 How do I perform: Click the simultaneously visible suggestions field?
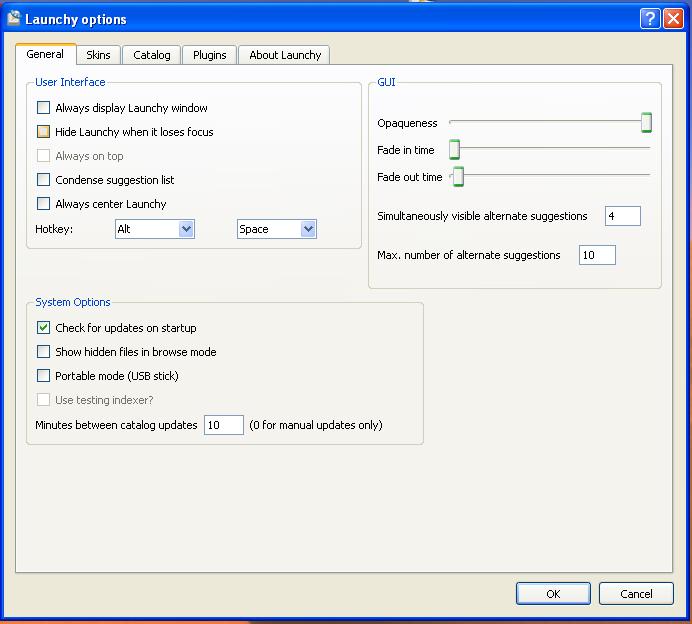(623, 216)
